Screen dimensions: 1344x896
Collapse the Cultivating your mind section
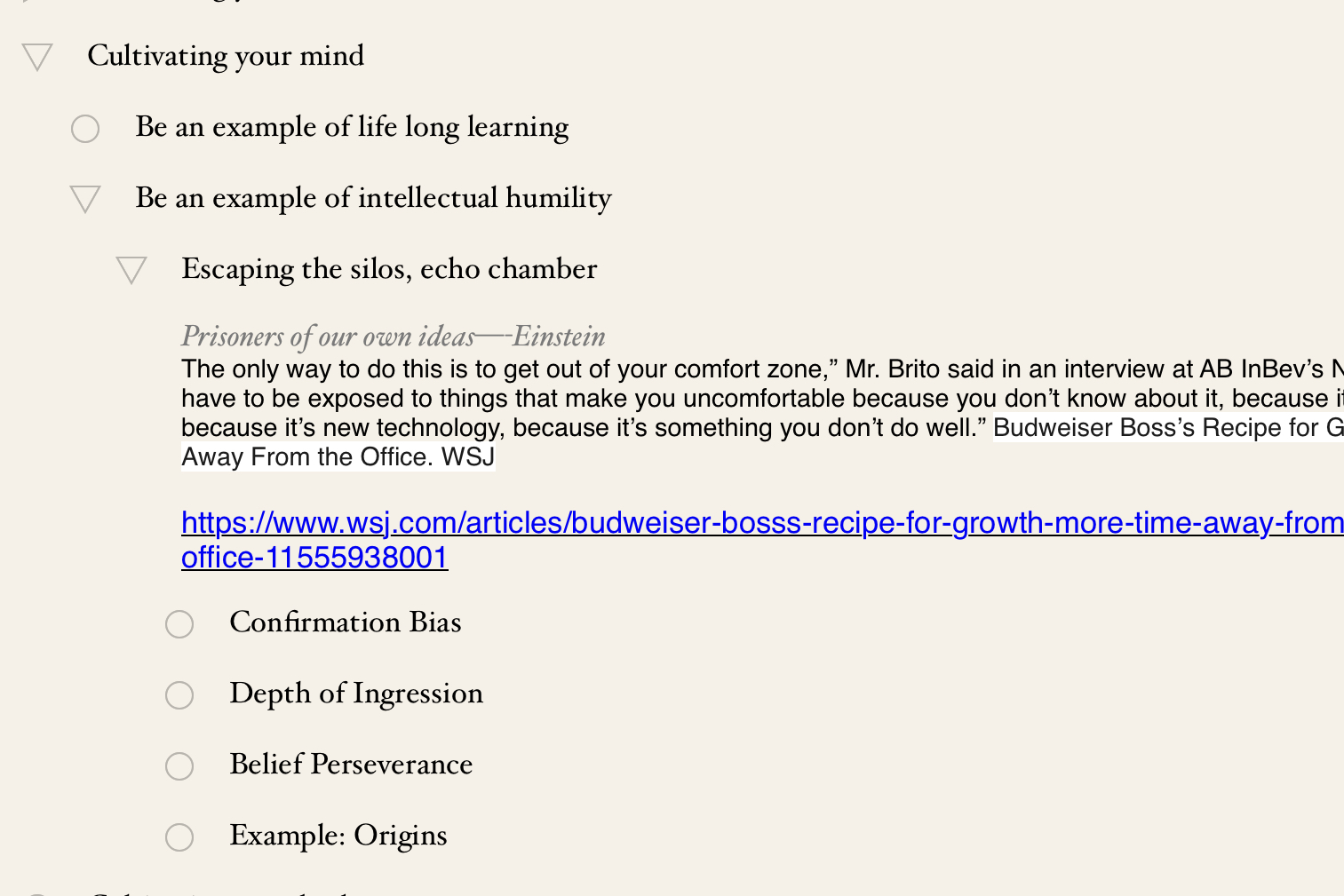click(x=37, y=57)
